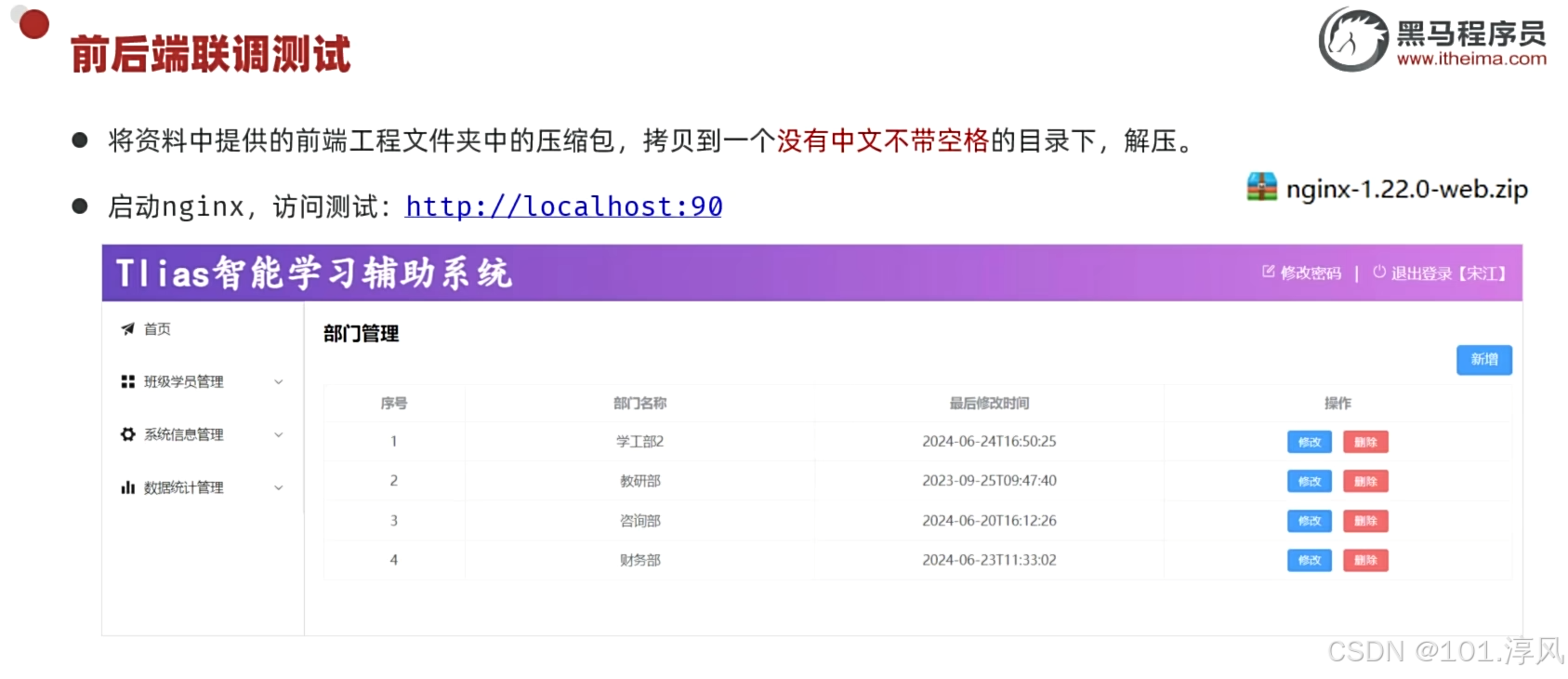Click the 部门名称 column header
The image size is (1568, 679).
(640, 404)
